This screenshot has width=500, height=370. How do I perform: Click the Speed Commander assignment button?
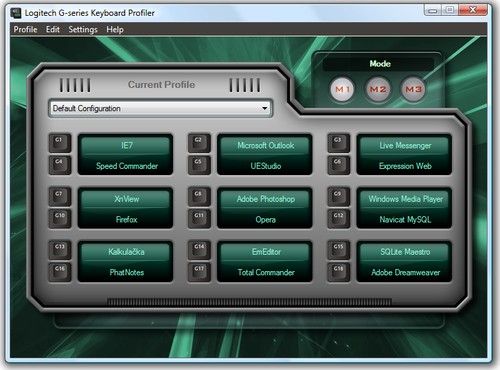coord(126,166)
